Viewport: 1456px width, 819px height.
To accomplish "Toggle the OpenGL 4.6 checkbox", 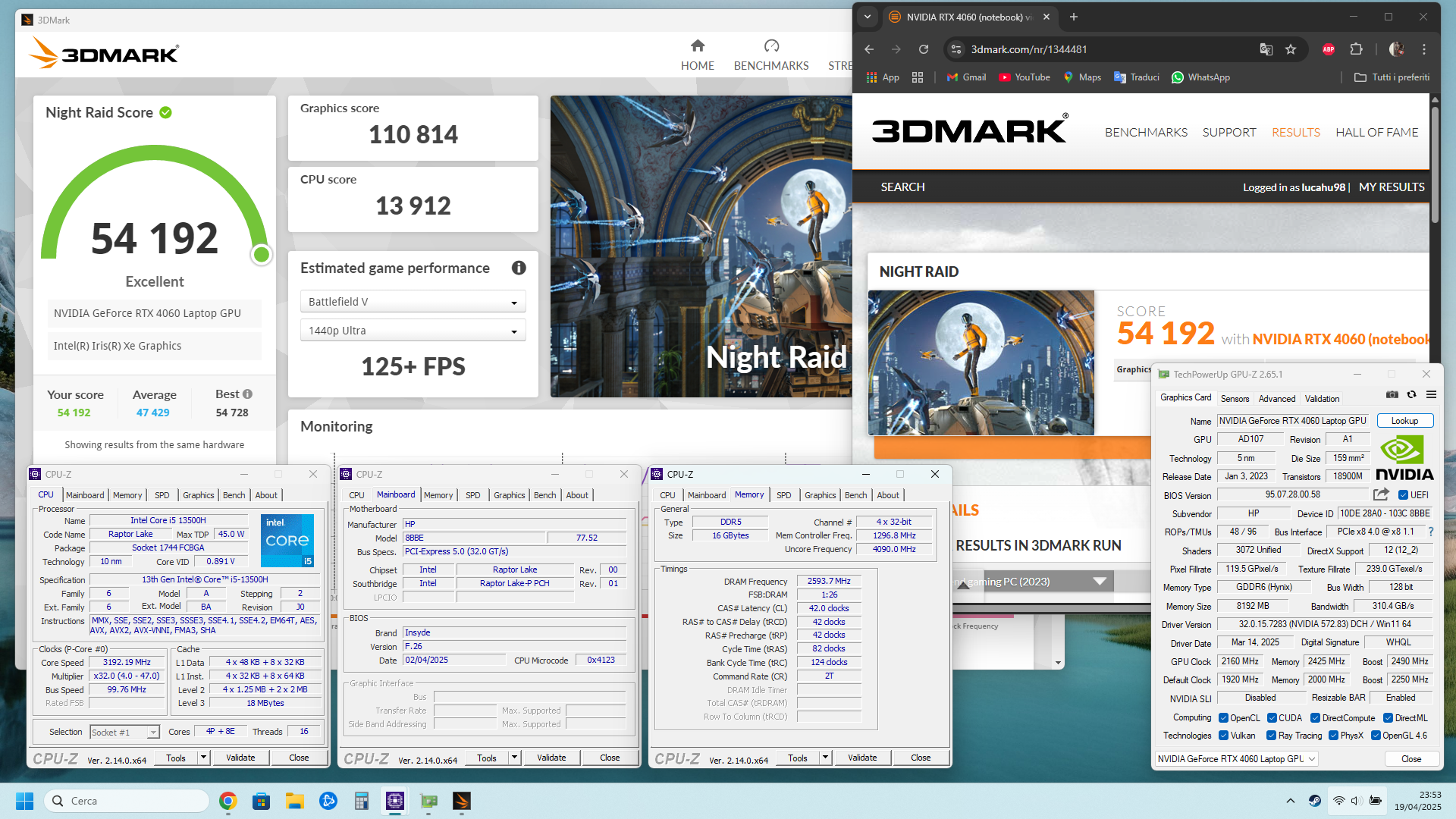I will 1376,736.
